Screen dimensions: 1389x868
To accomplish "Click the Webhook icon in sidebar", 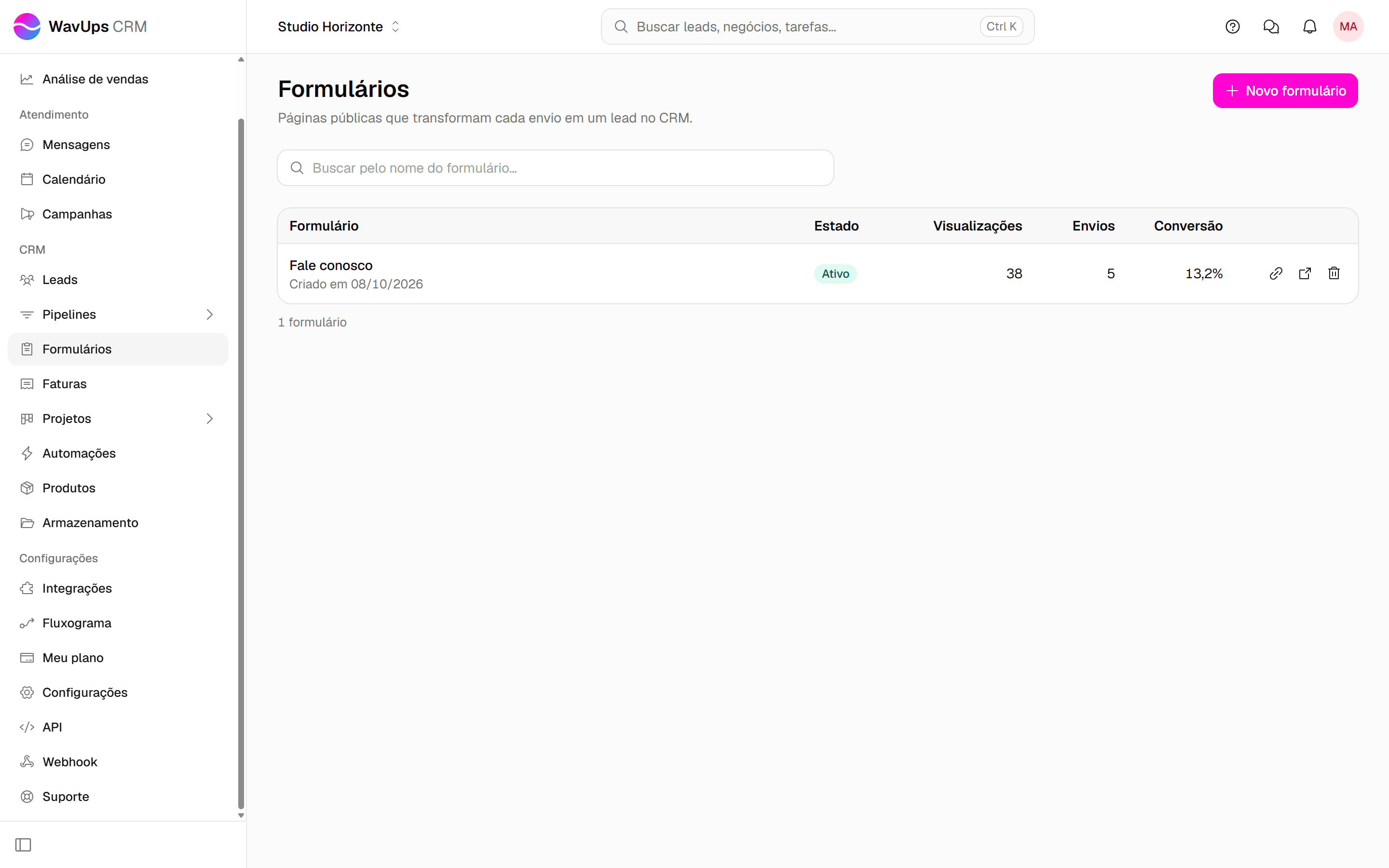I will pyautogui.click(x=27, y=762).
